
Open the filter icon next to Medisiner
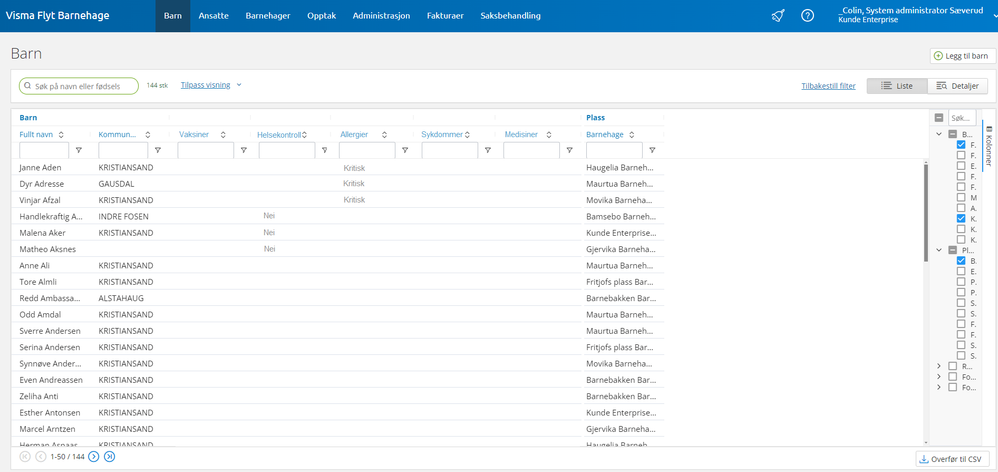pos(569,150)
